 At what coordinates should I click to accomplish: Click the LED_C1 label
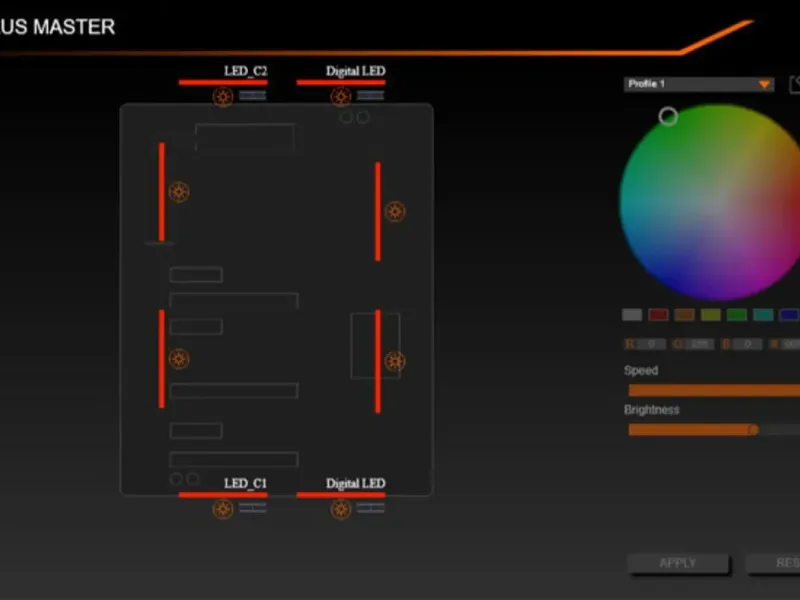245,483
